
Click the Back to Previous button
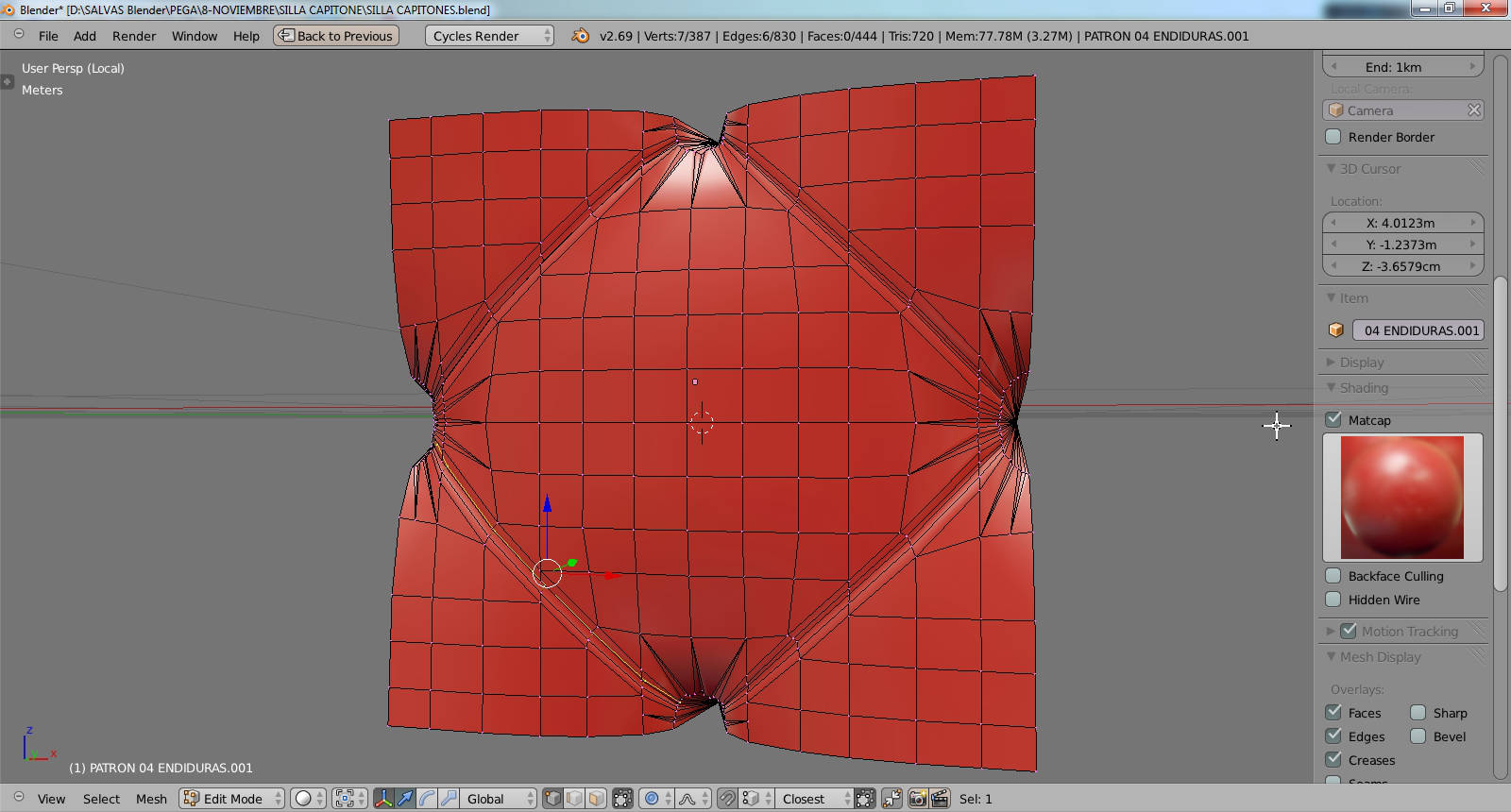(336, 36)
